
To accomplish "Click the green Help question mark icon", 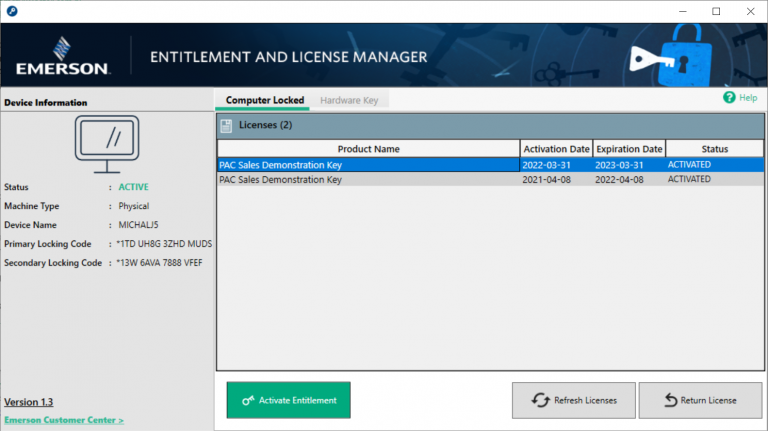I will tap(729, 98).
